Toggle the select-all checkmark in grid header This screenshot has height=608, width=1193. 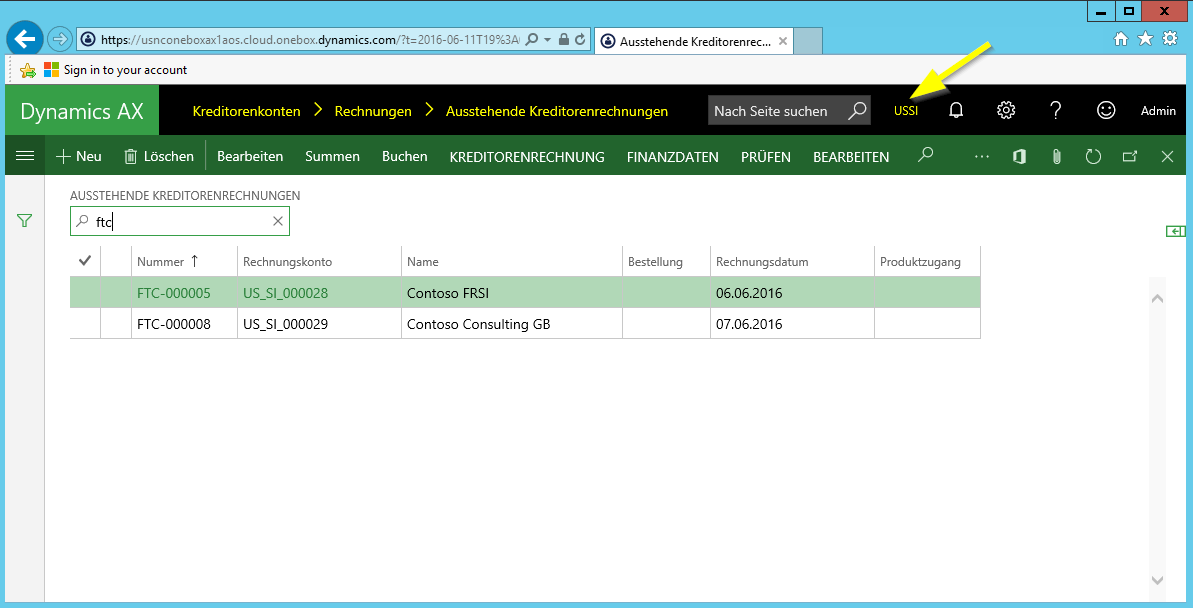(85, 262)
